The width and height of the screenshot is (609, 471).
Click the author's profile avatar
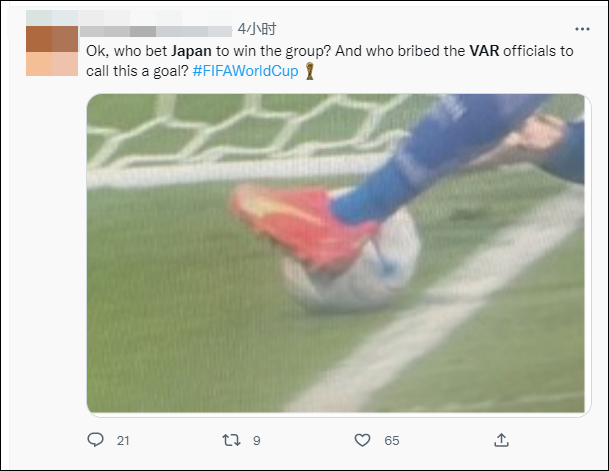pyautogui.click(x=52, y=50)
